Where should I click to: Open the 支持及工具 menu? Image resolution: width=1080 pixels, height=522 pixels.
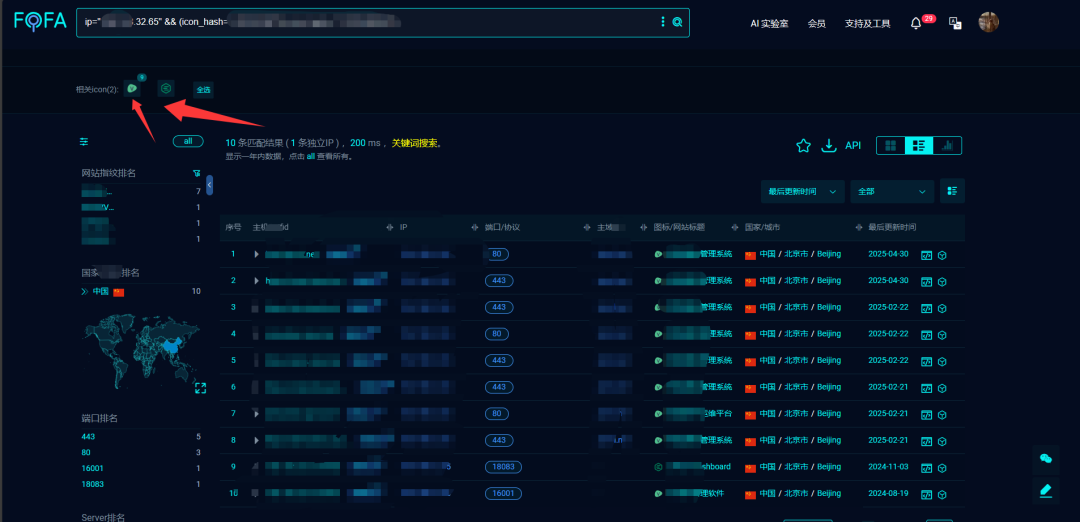(868, 23)
